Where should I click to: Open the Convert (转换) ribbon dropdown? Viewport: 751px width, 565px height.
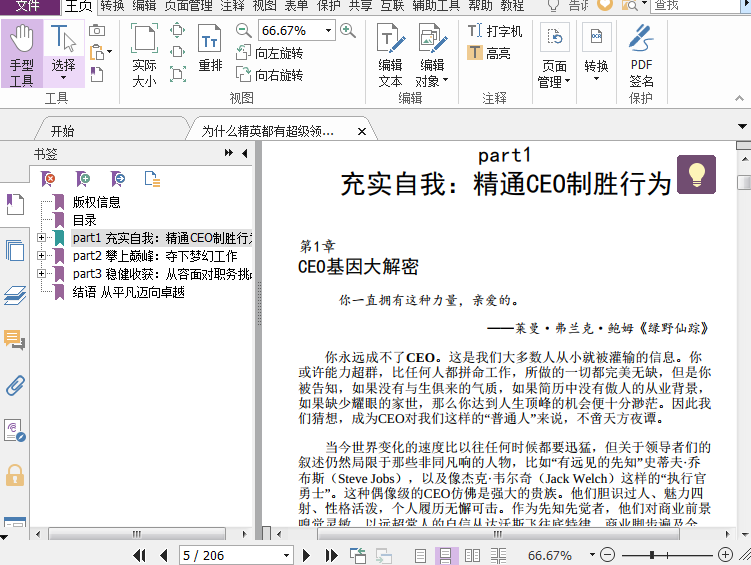596,53
